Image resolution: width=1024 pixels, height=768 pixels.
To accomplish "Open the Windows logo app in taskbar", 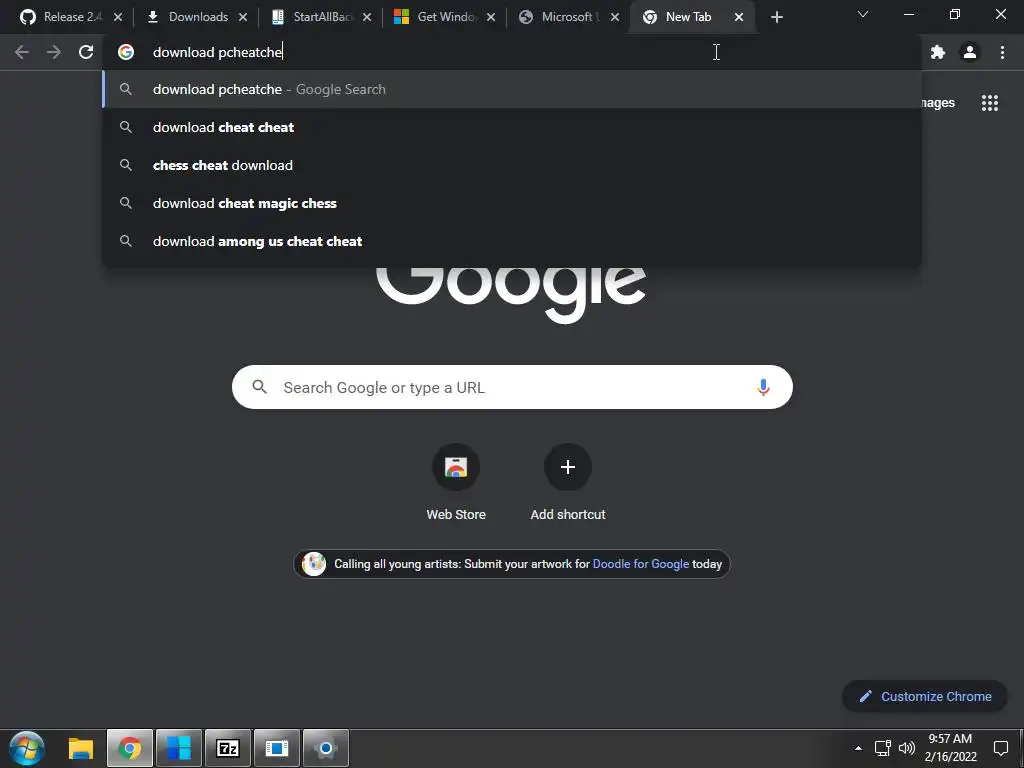I will [x=179, y=748].
